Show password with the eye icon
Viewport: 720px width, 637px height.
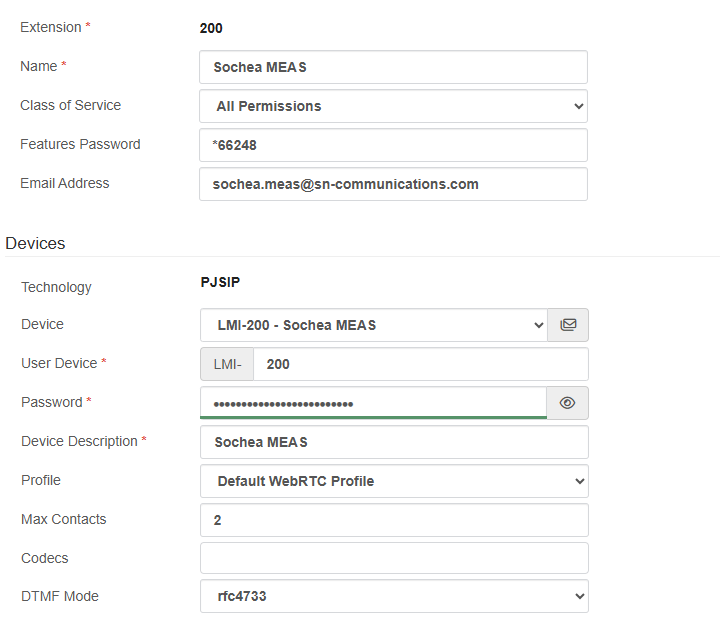[567, 403]
